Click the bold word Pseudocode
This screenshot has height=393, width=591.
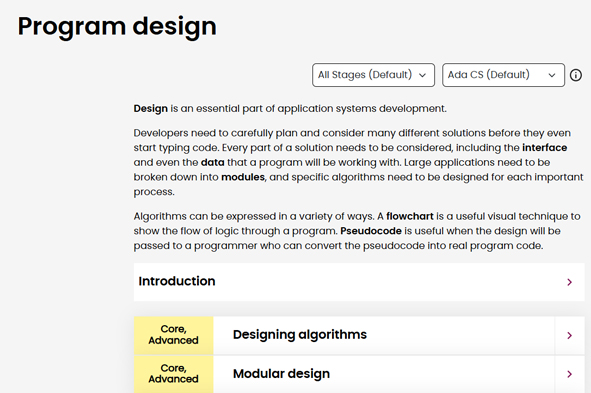click(371, 231)
